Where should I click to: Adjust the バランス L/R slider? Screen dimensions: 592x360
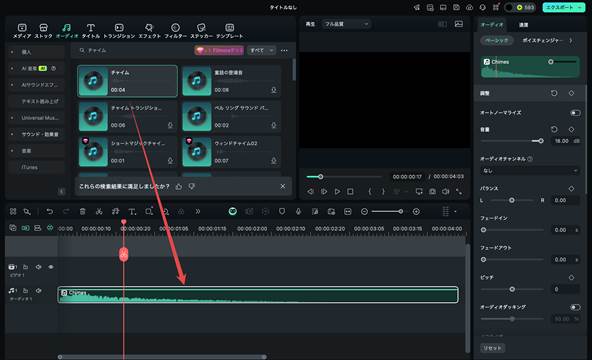point(512,200)
